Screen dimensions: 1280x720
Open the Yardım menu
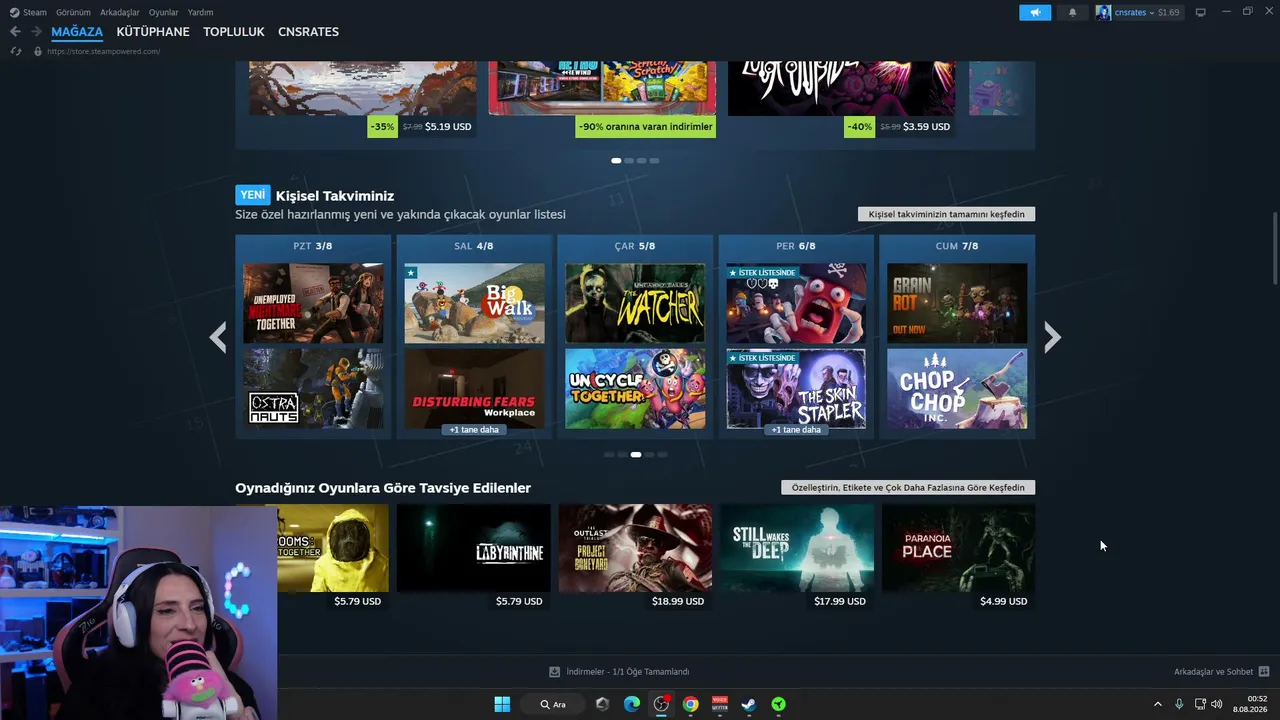tap(200, 13)
